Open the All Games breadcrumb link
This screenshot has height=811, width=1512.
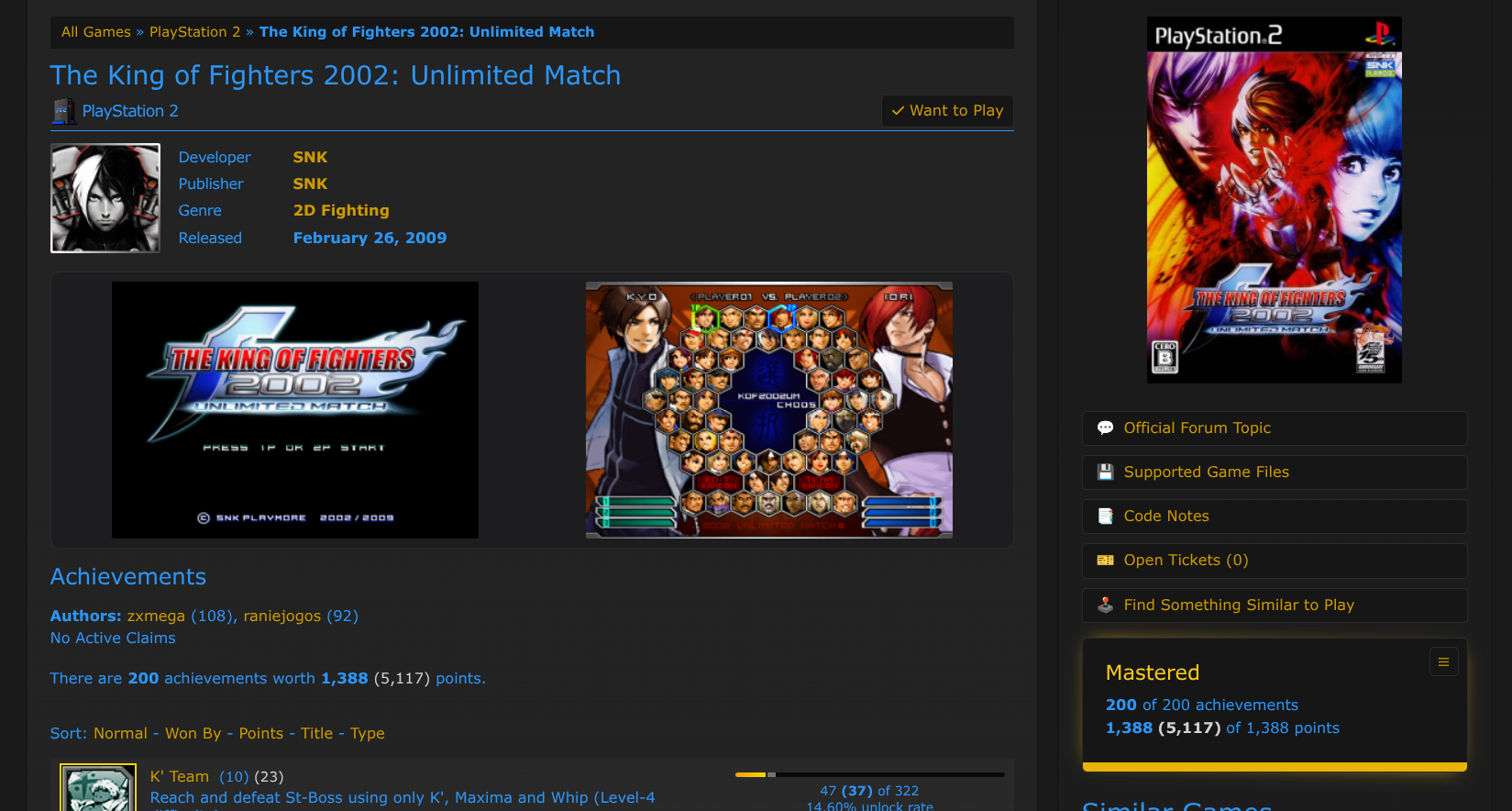tap(96, 32)
